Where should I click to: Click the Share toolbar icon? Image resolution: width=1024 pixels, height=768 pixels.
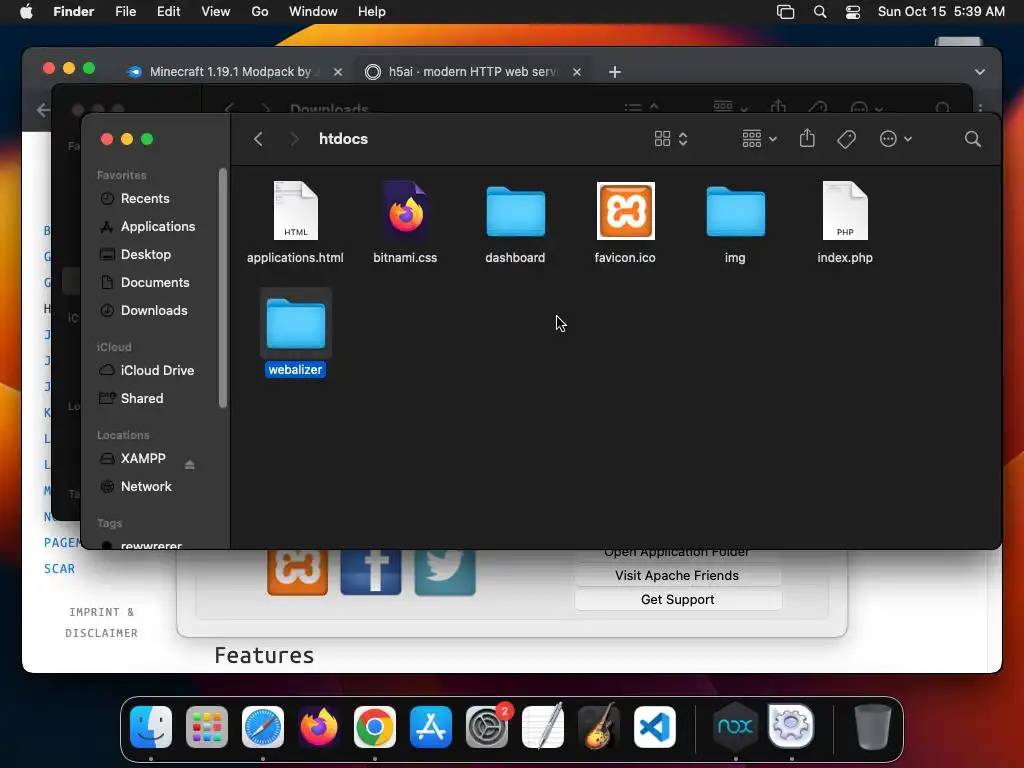point(807,138)
